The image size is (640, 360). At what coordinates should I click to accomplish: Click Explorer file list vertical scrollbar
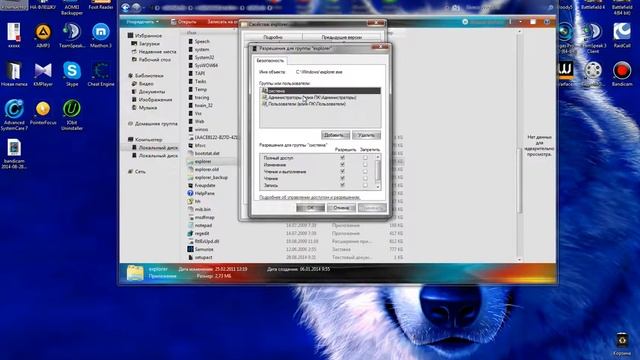(520, 180)
